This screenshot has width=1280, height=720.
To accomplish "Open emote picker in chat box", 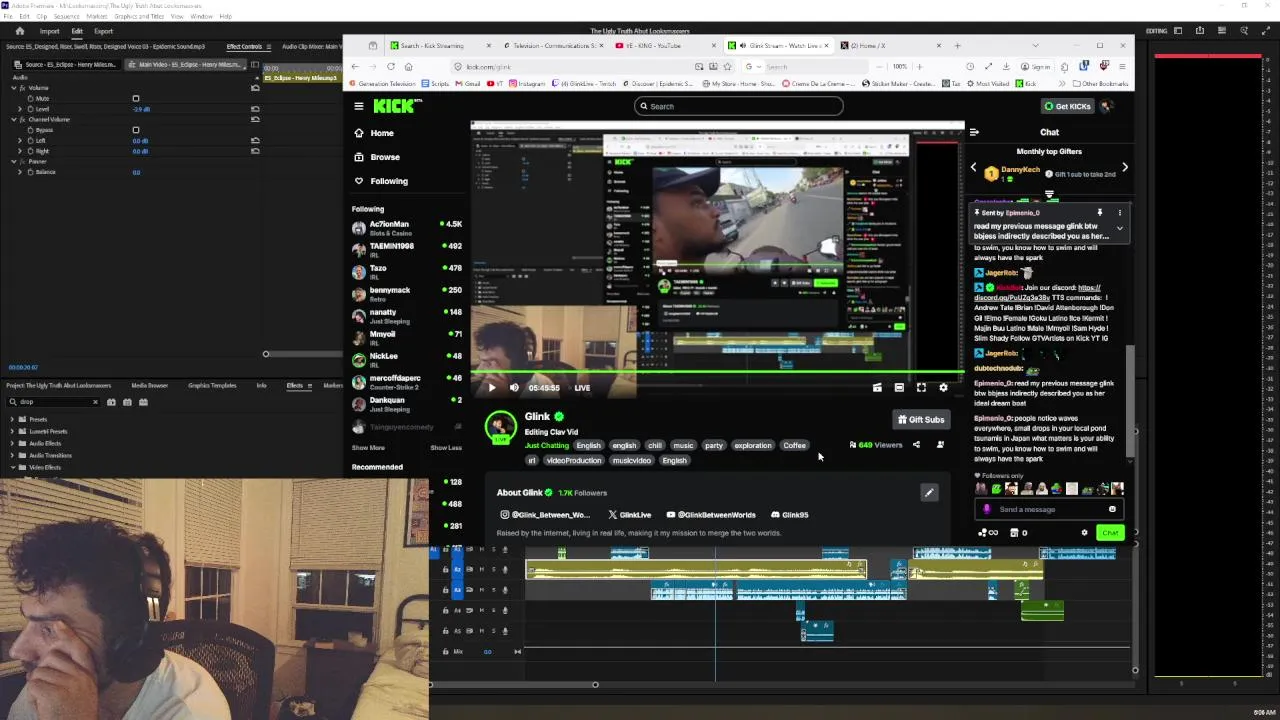I will click(1112, 509).
